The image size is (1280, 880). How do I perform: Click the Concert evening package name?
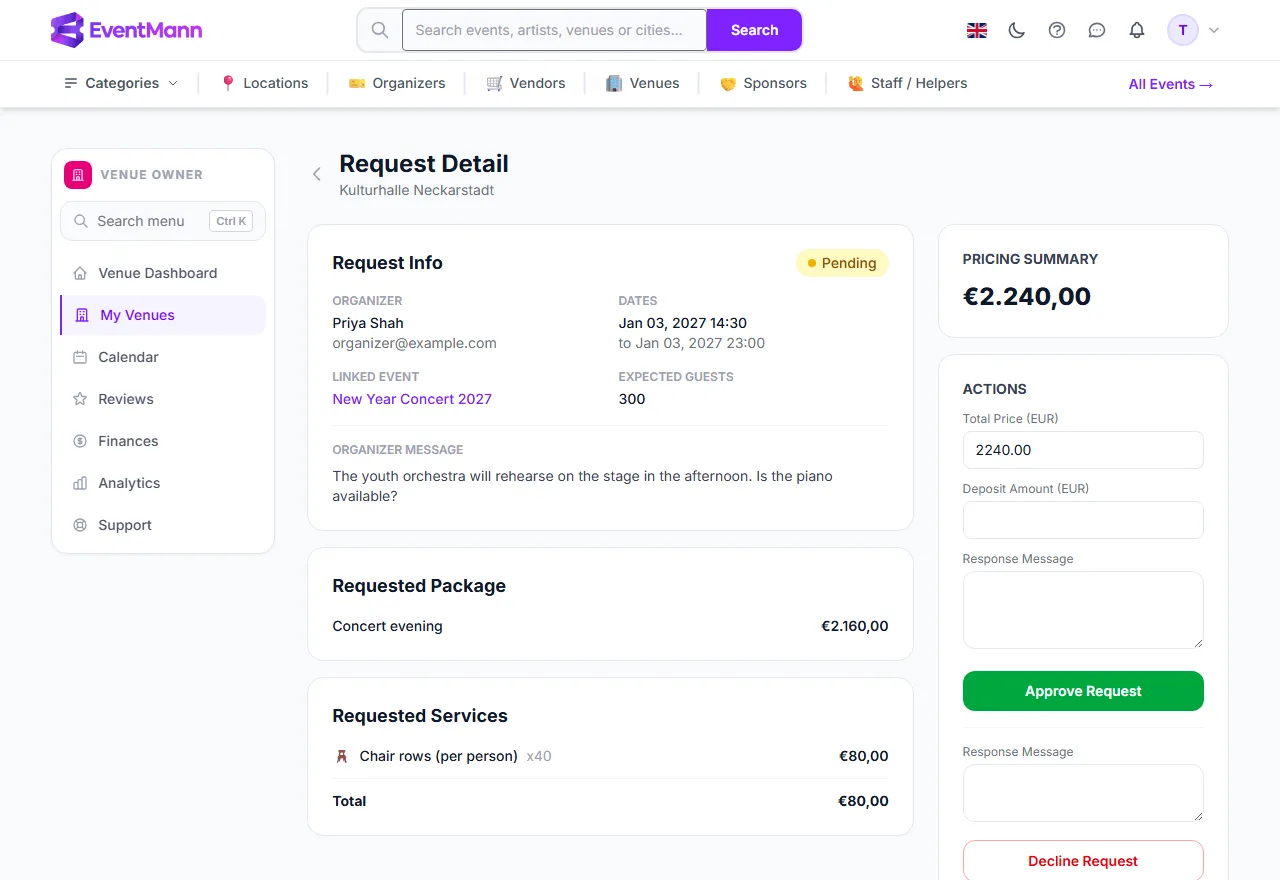[387, 626]
